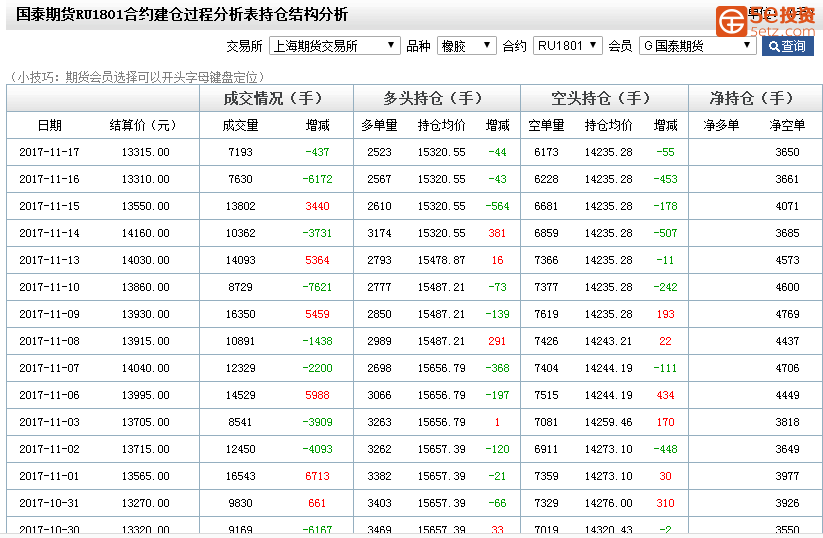Viewport: 823px width, 538px height.
Task: Click long position value 3174
Action: pos(379,233)
